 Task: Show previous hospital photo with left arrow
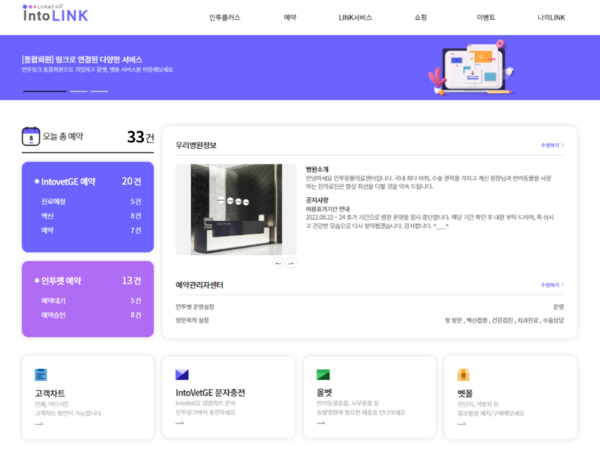point(279,263)
